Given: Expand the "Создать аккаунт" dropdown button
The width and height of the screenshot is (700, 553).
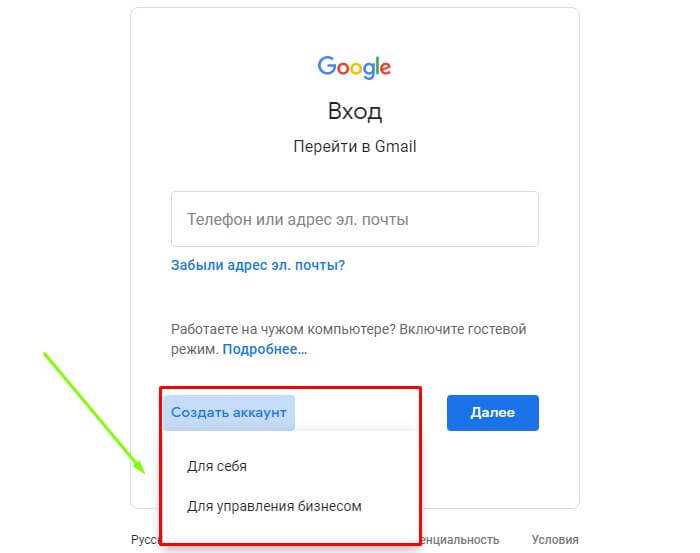Looking at the screenshot, I should pos(229,412).
